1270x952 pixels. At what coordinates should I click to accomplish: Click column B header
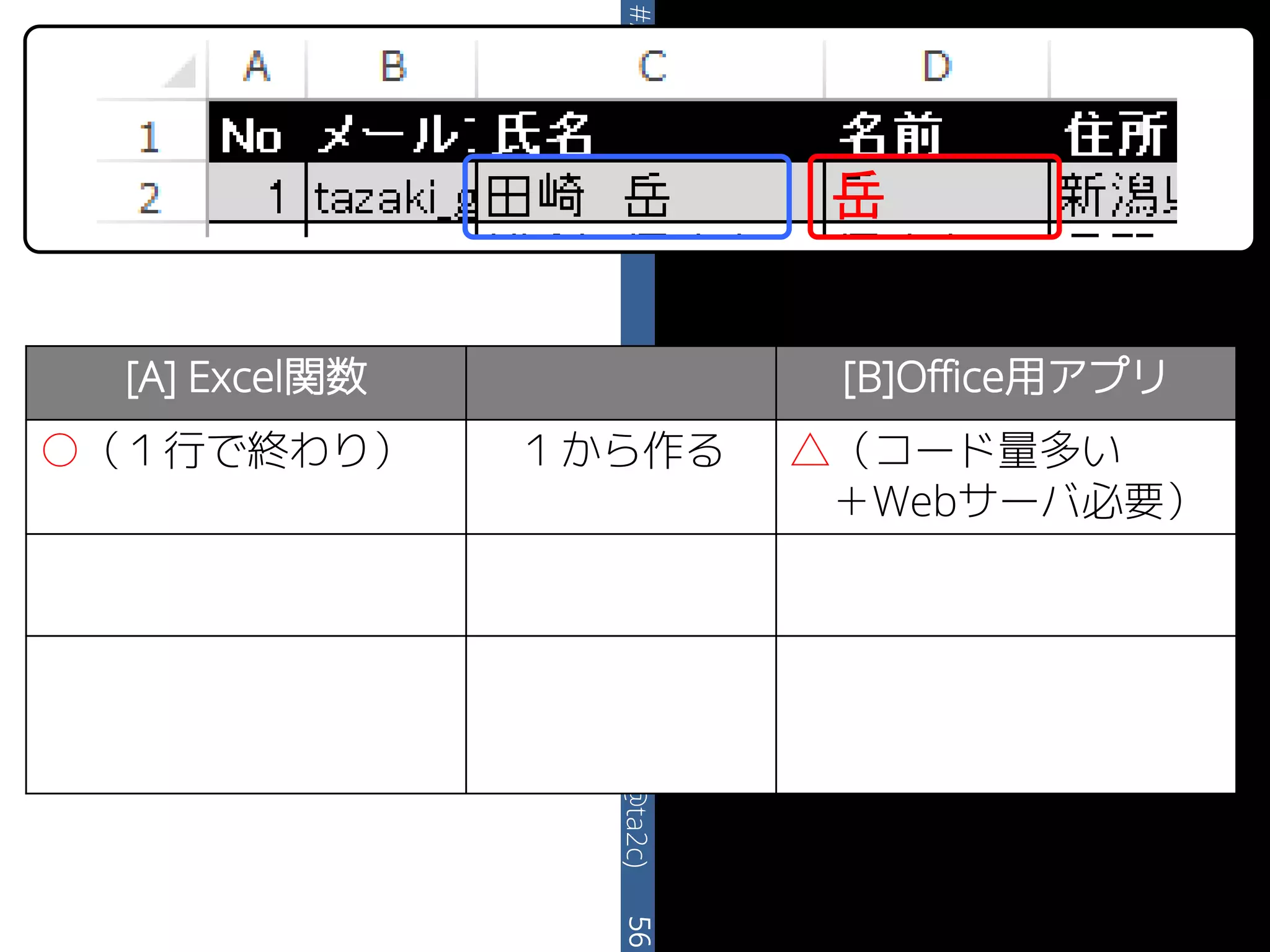click(392, 68)
